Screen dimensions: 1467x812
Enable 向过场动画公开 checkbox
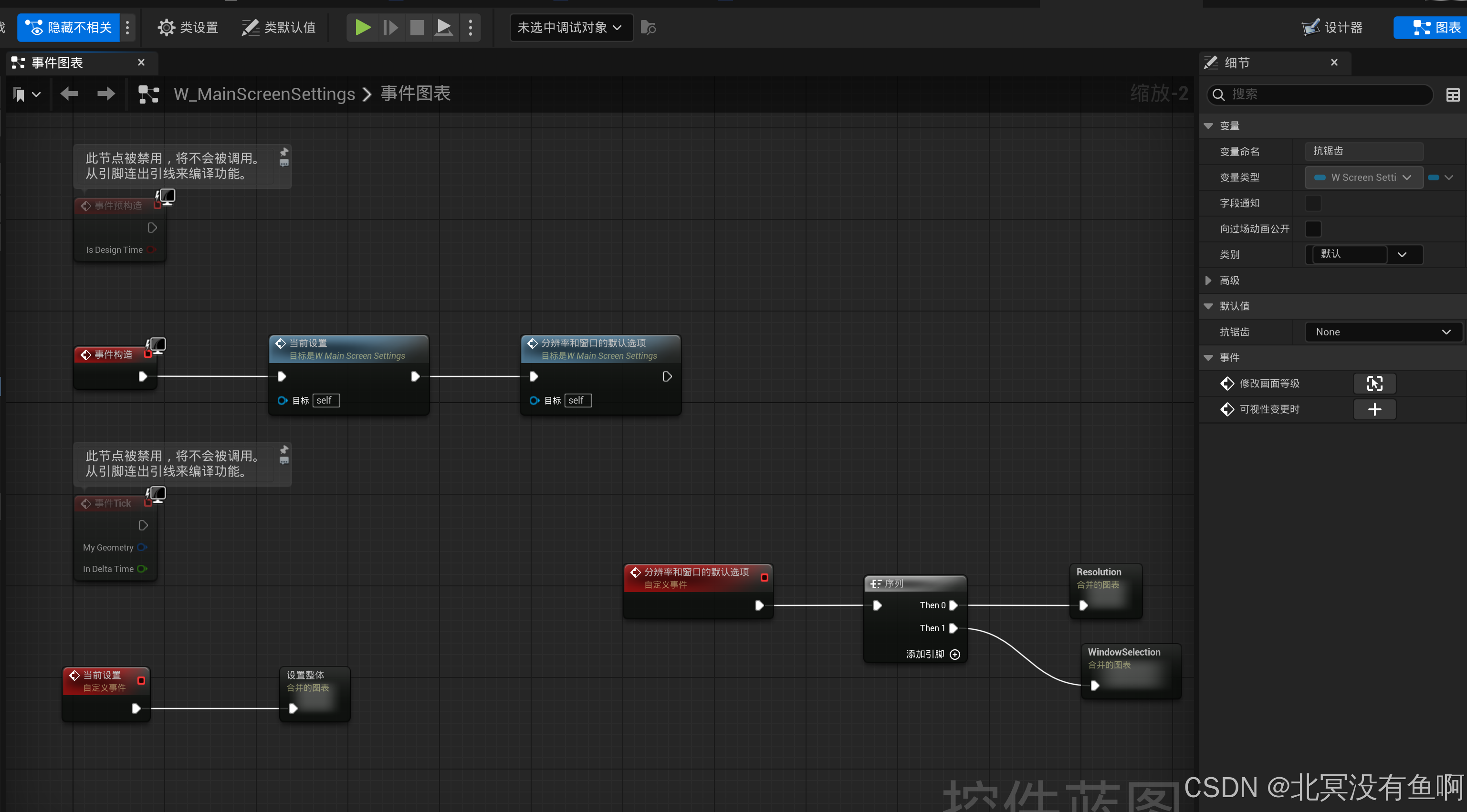(x=1313, y=229)
